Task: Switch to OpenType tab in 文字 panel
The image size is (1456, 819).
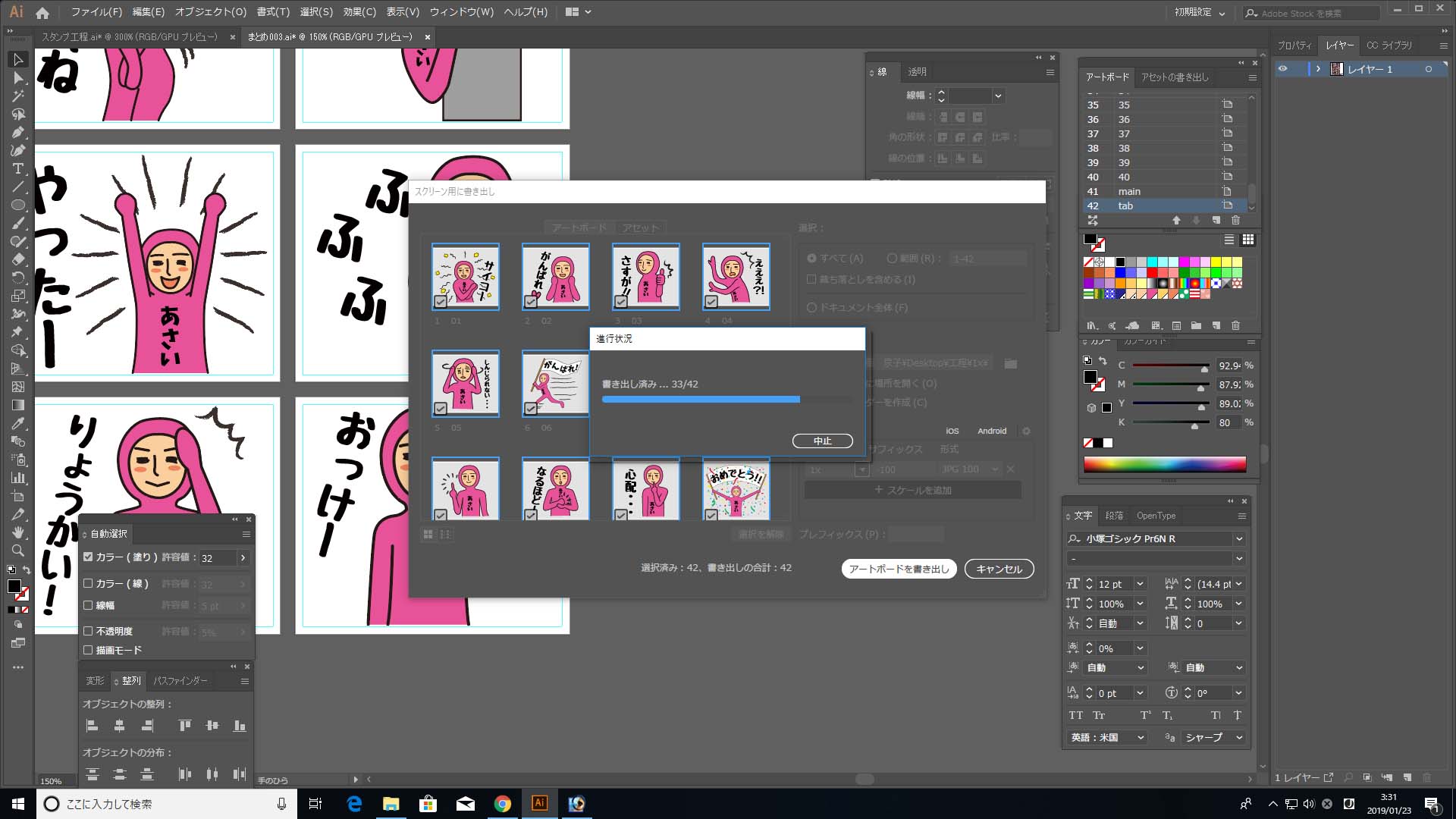Action: coord(1156,516)
